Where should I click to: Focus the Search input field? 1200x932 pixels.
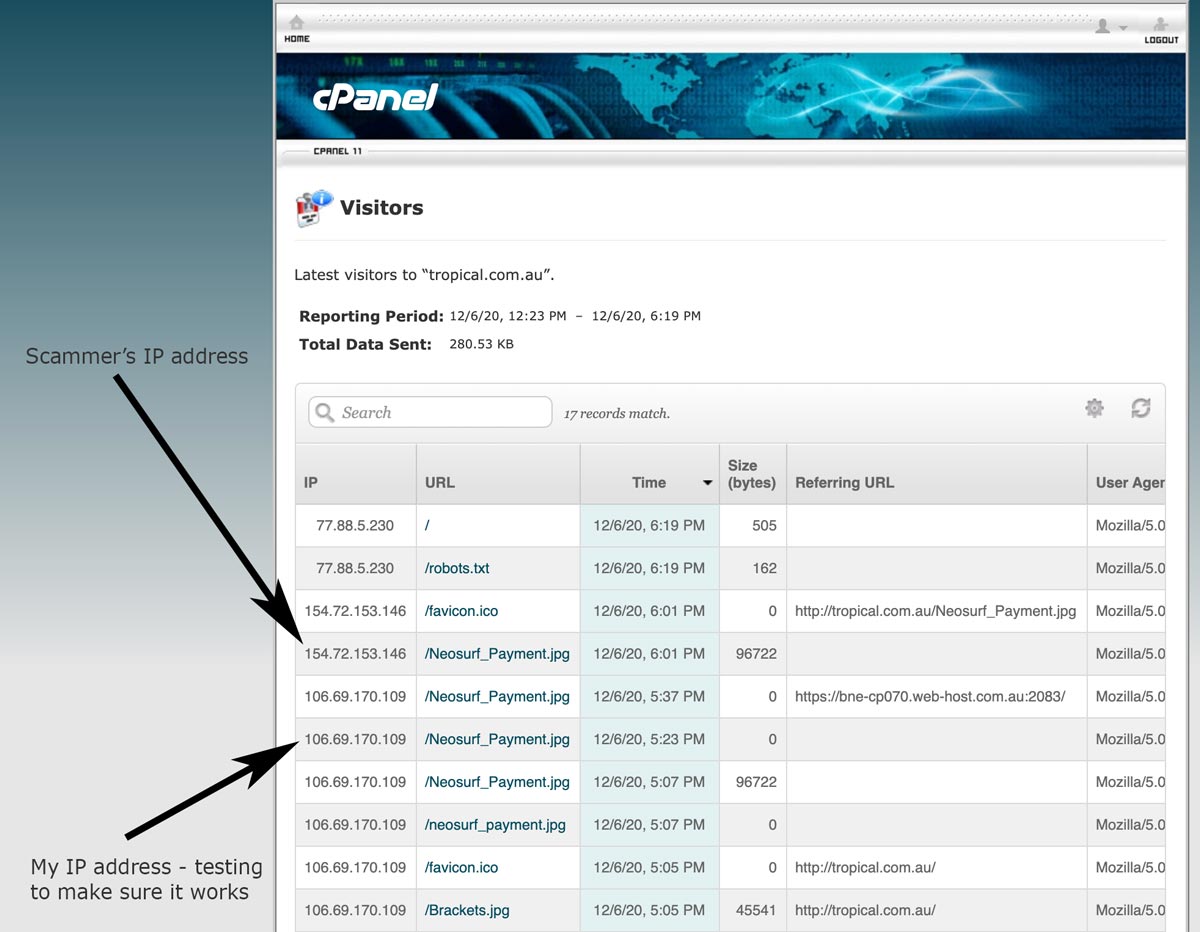click(440, 413)
